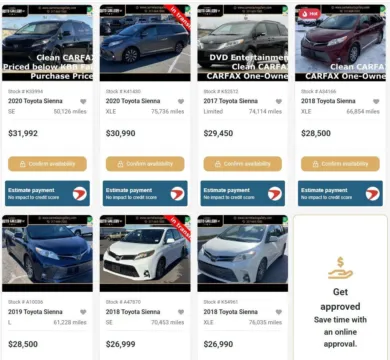Click heart icon on 2018 Sienna XLE $26,990
The height and width of the screenshot is (360, 390).
point(279,312)
